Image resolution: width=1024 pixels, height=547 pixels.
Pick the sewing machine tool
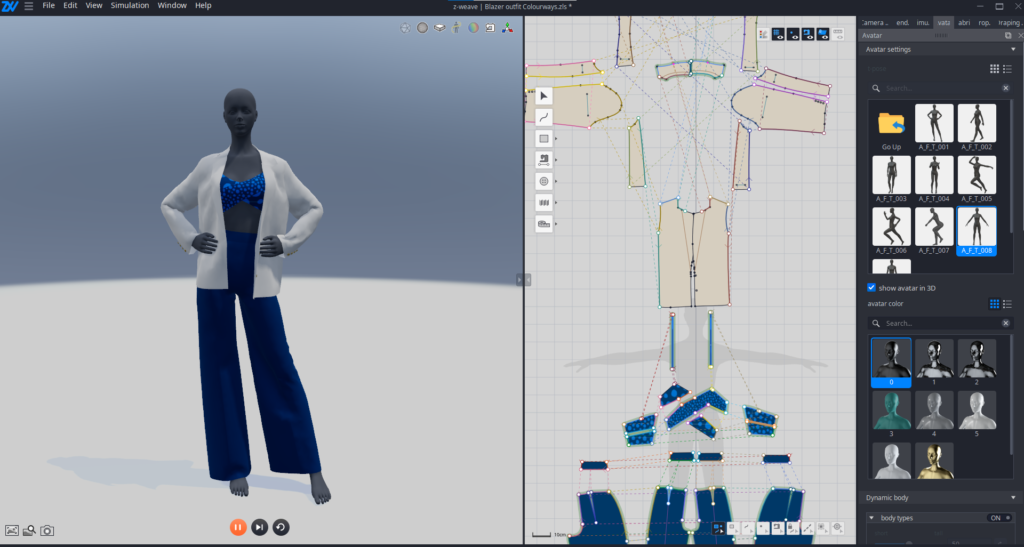click(x=544, y=160)
